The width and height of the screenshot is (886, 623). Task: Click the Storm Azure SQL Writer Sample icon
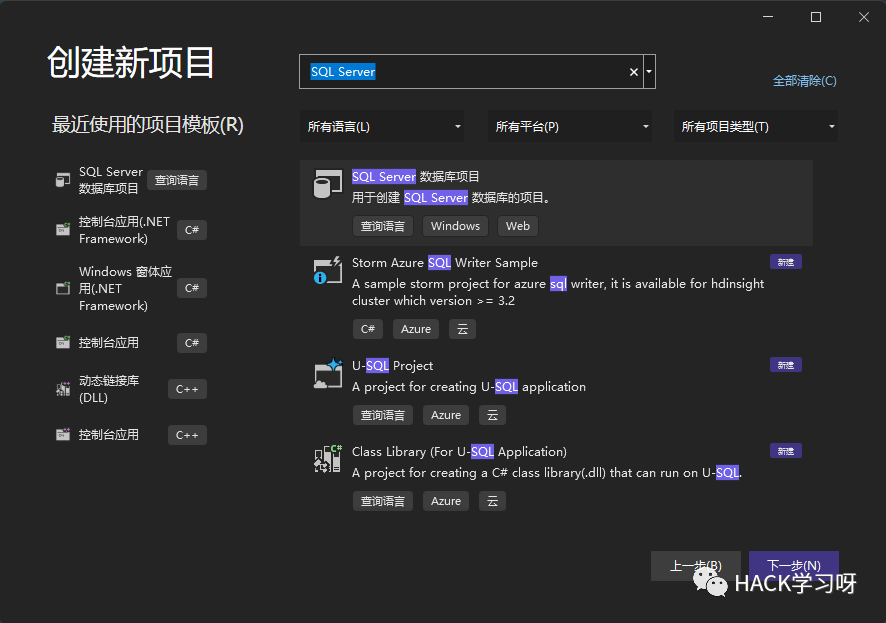click(x=328, y=270)
